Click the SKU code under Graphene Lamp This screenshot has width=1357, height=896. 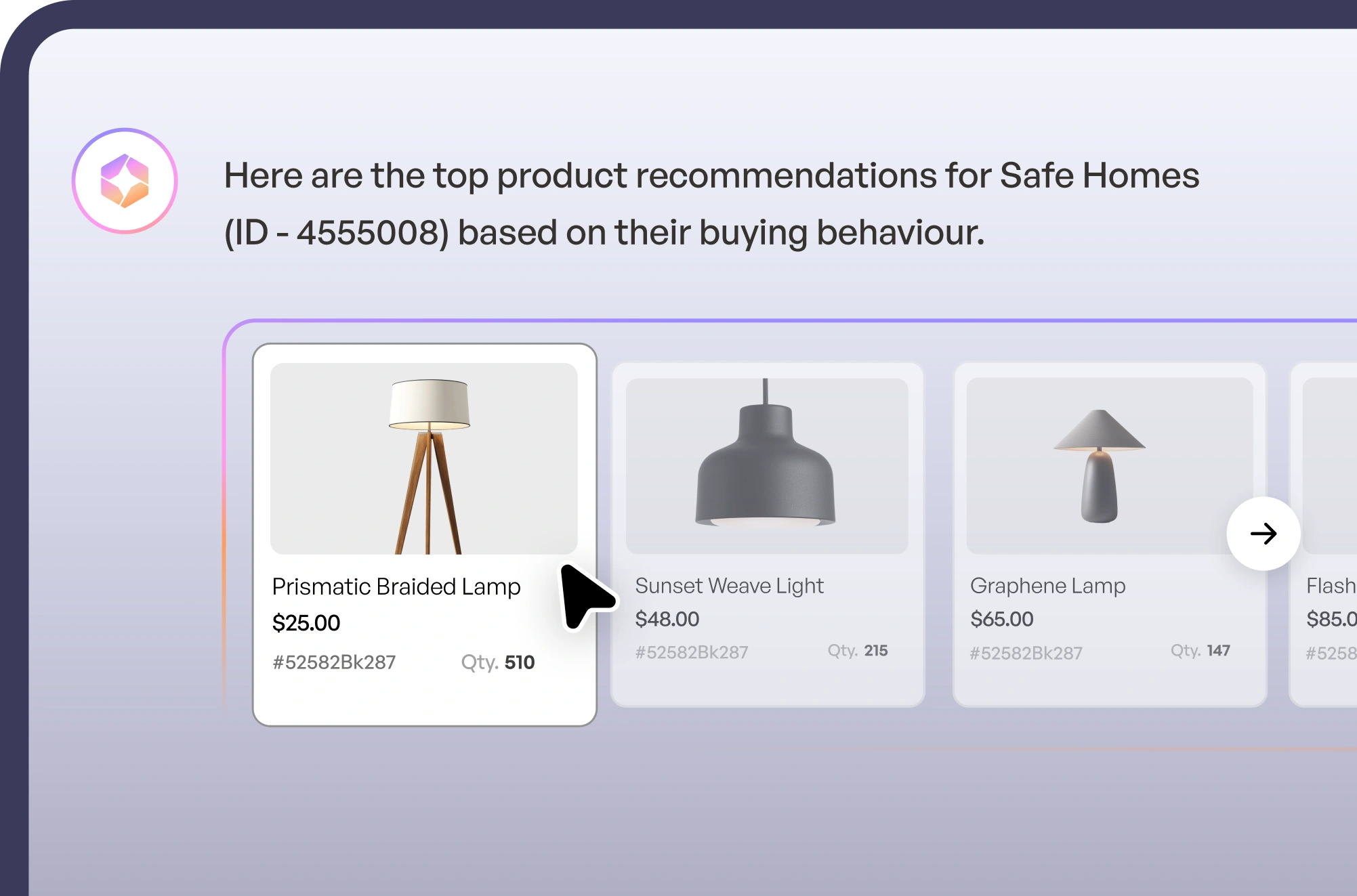coord(1026,653)
